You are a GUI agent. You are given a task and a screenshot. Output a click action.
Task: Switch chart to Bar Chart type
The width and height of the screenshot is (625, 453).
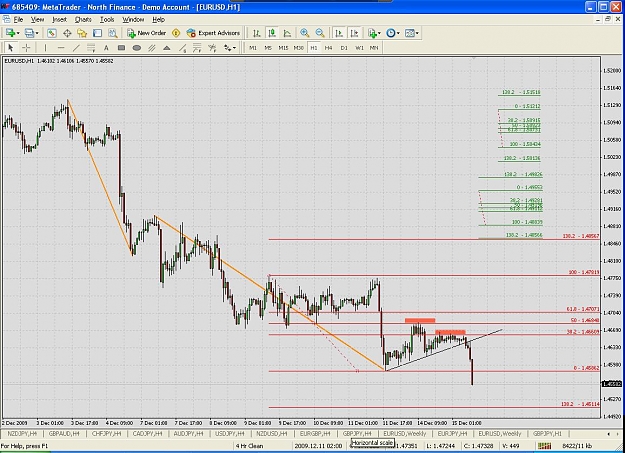(257, 33)
